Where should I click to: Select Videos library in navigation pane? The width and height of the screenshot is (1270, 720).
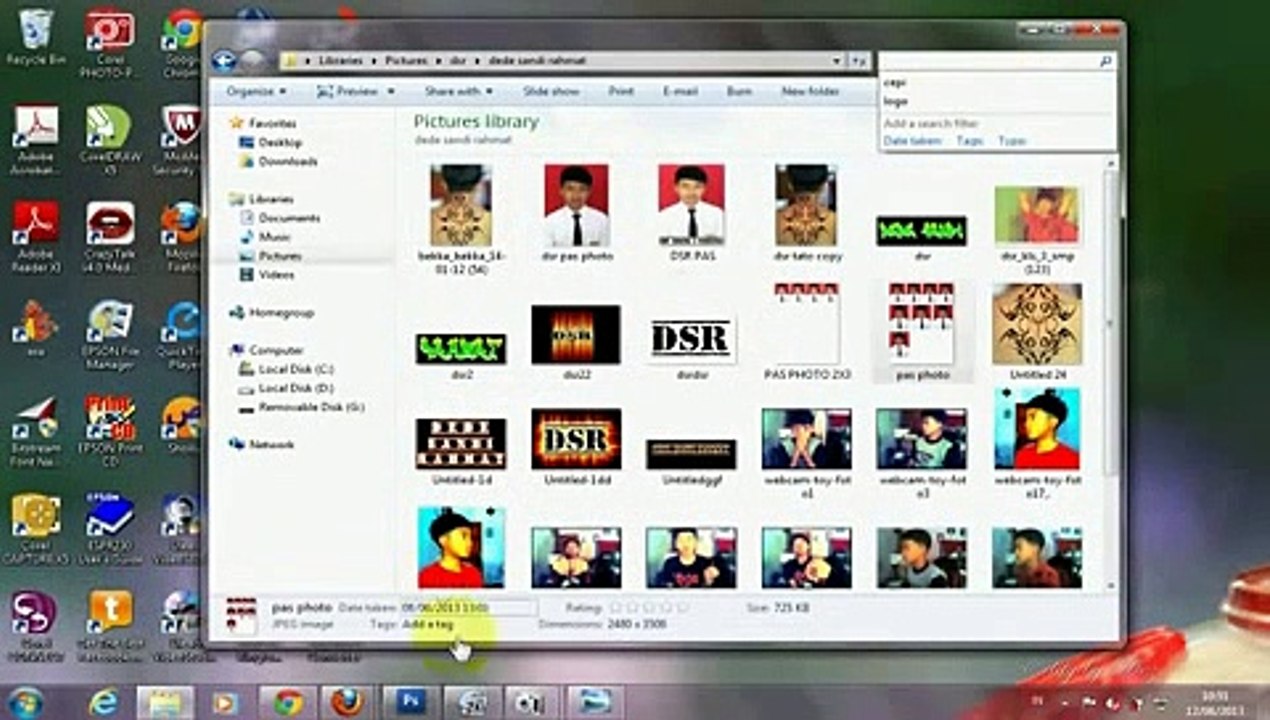click(267, 274)
